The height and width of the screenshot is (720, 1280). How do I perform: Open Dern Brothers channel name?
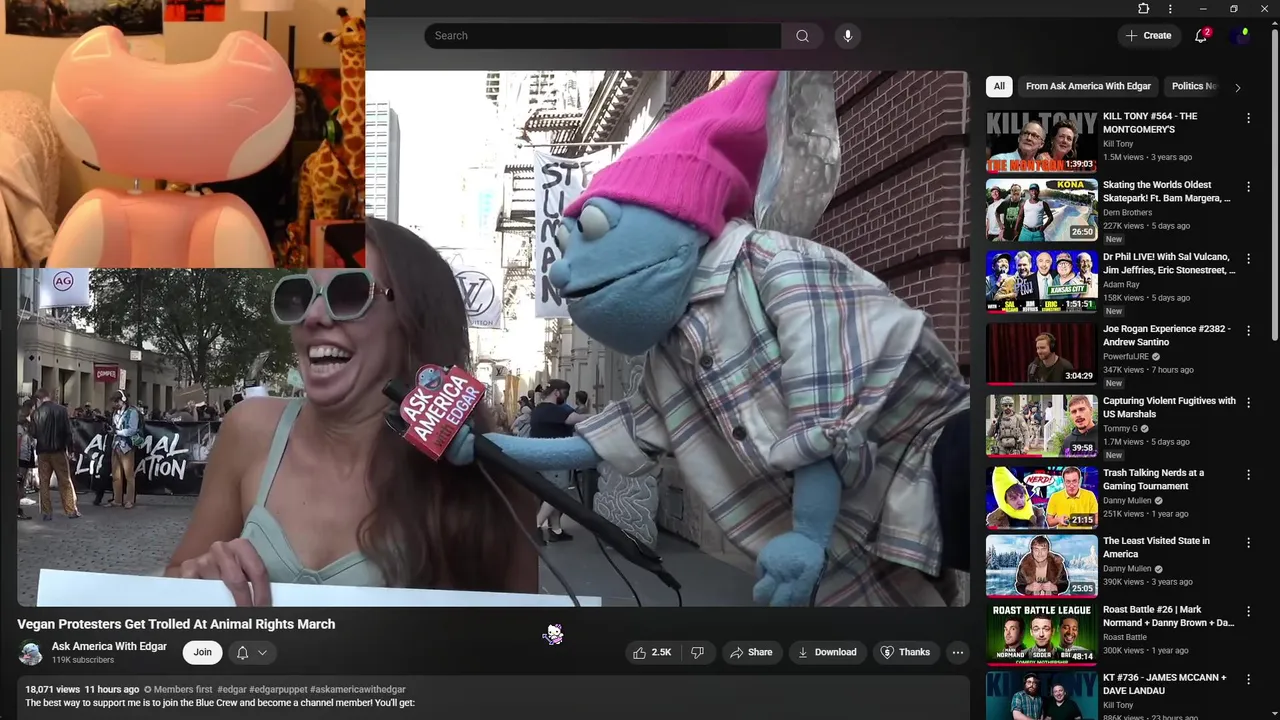point(1127,212)
